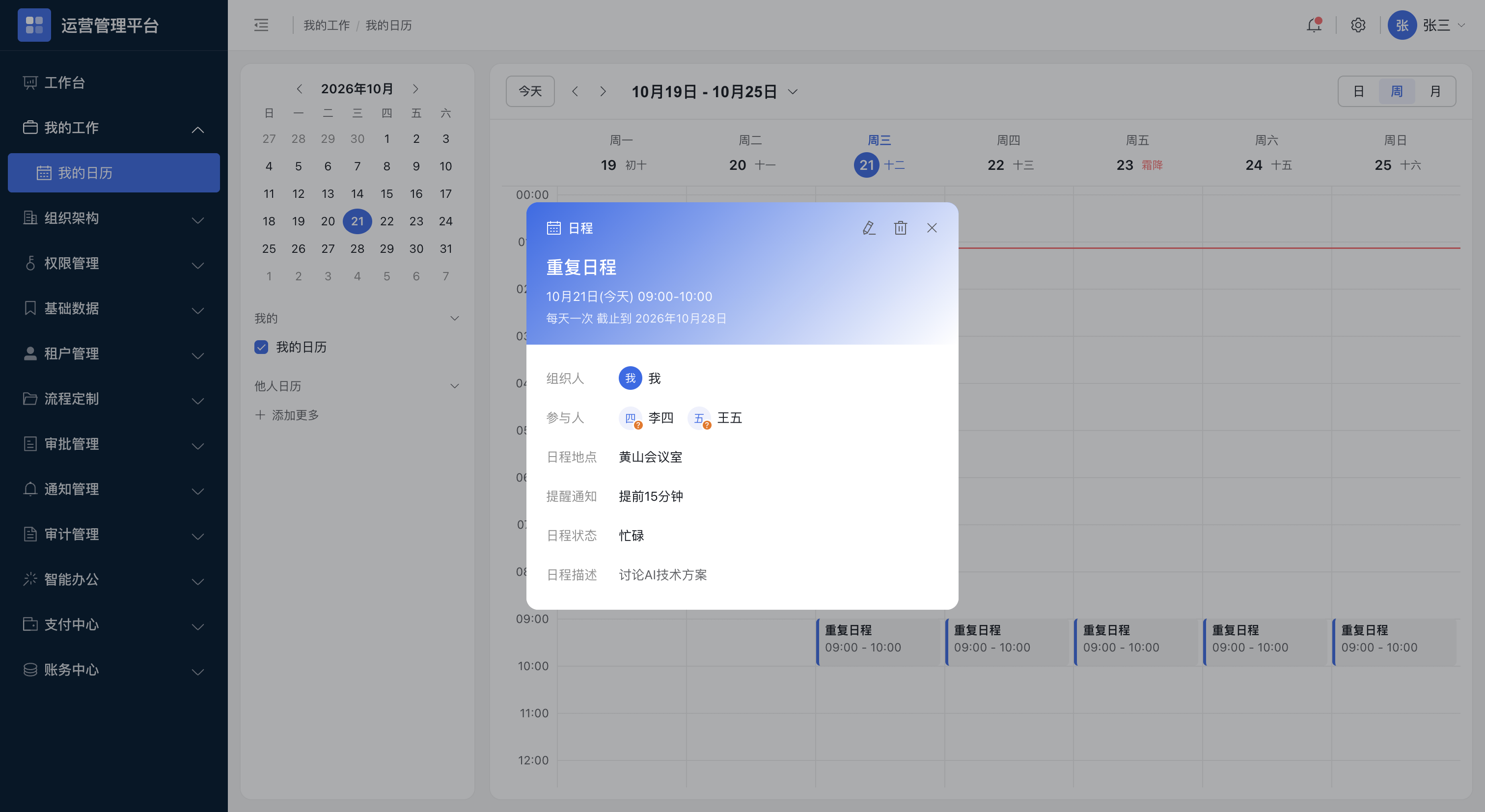Open the date range dropdown
Image resolution: width=1485 pixels, height=812 pixels.
(793, 92)
